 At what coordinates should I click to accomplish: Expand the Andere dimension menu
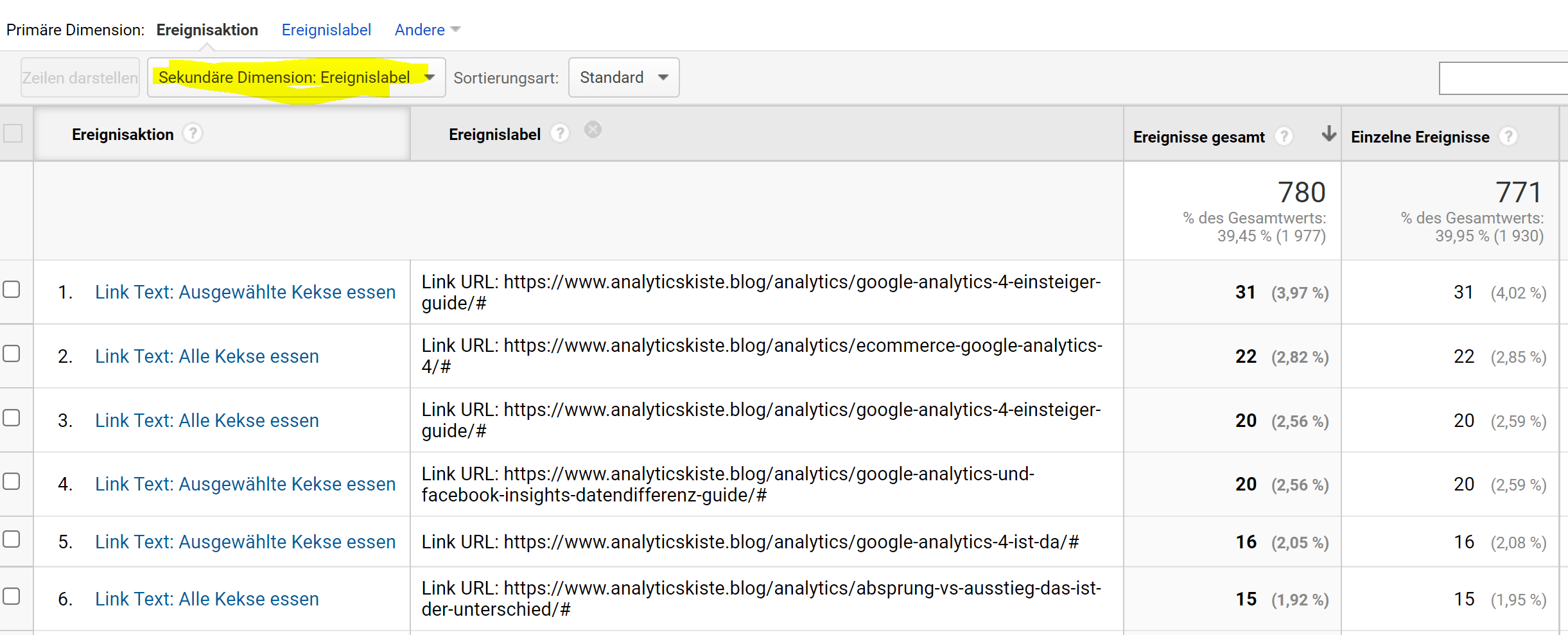[426, 30]
